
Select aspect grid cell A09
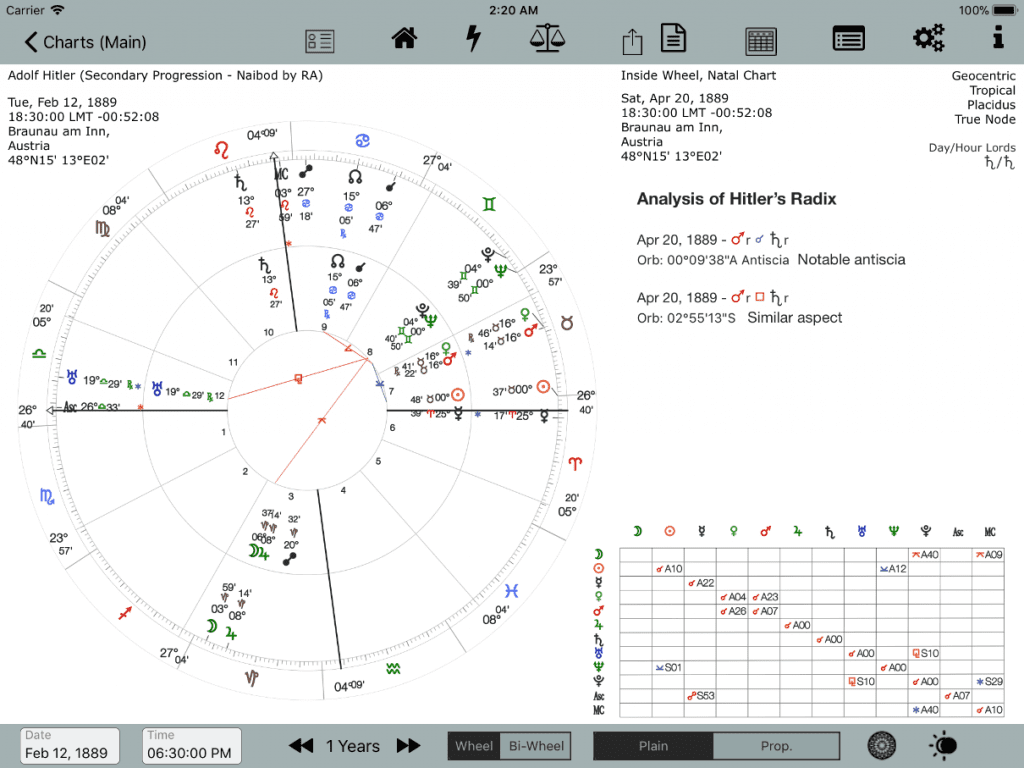point(989,555)
